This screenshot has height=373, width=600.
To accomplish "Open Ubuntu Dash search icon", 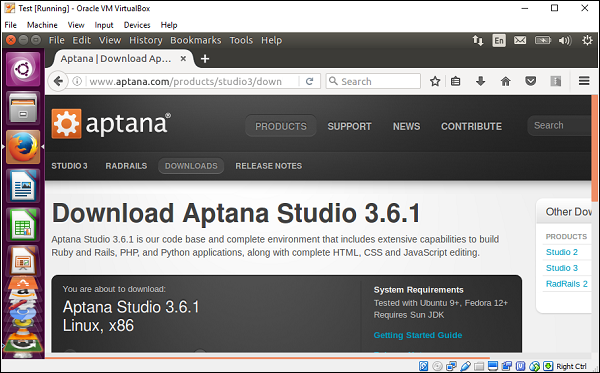I will (23, 69).
